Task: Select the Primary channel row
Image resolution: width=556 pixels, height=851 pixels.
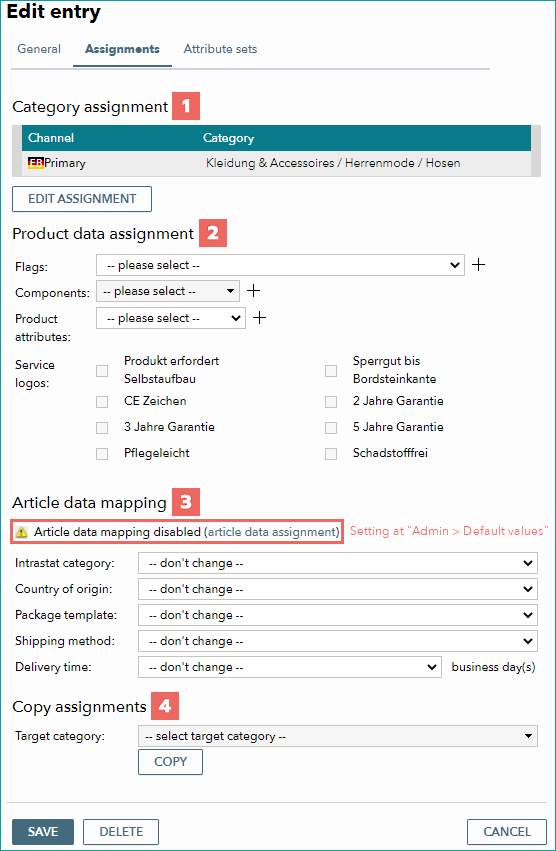Action: click(x=276, y=163)
